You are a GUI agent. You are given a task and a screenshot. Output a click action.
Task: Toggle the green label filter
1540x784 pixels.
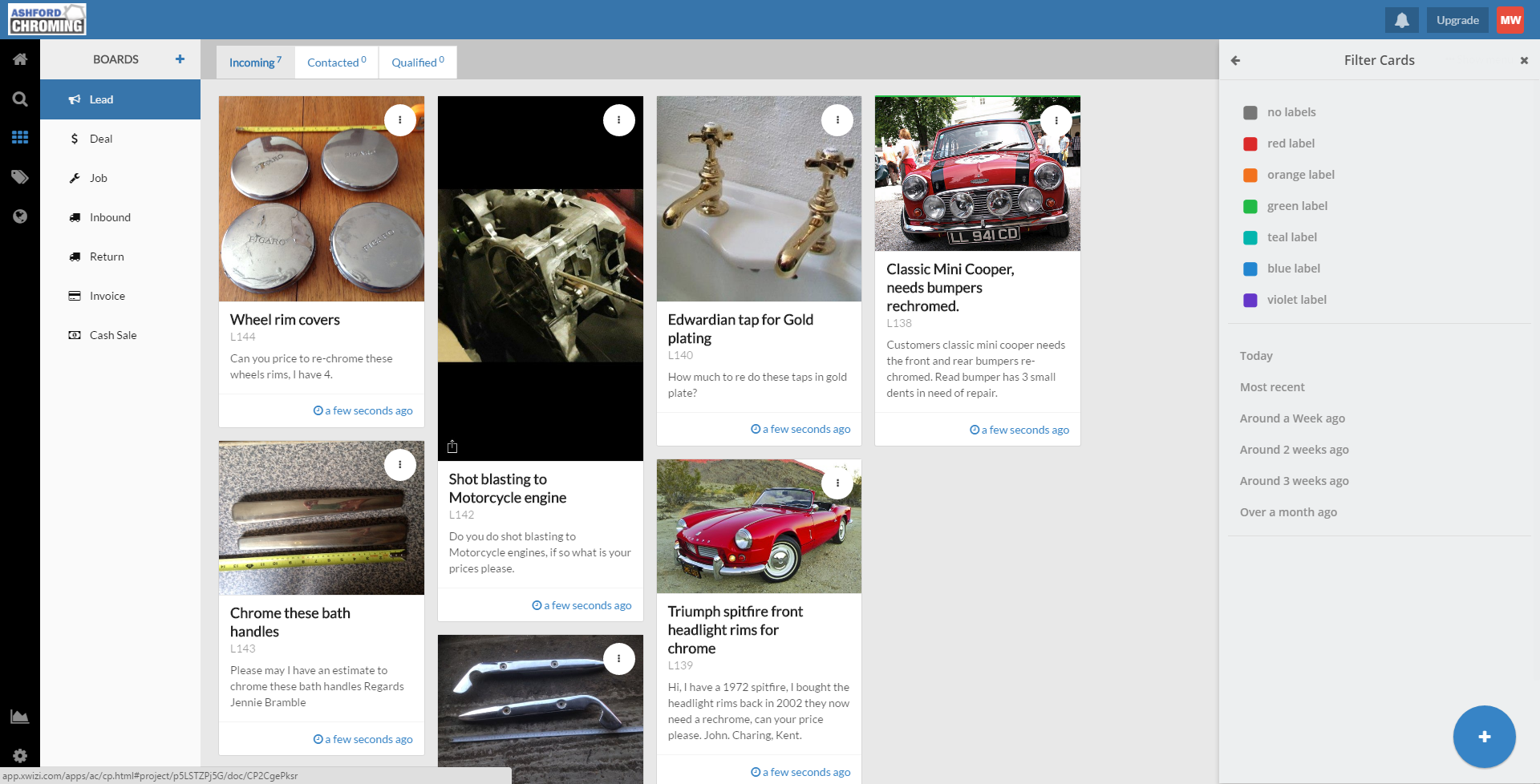coord(1250,206)
